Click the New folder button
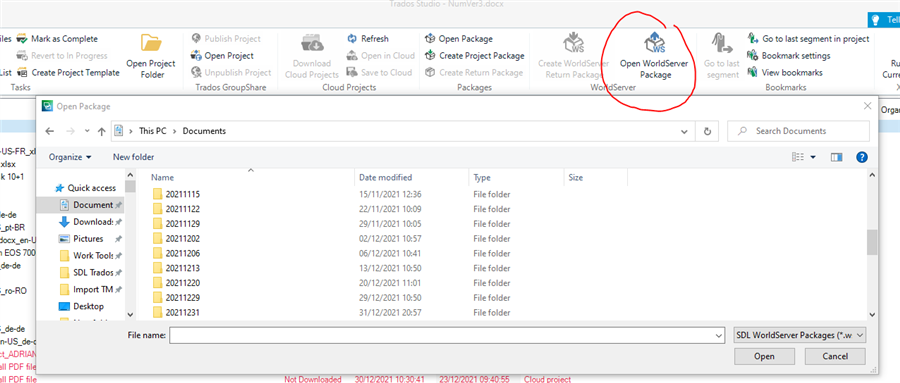 [134, 157]
